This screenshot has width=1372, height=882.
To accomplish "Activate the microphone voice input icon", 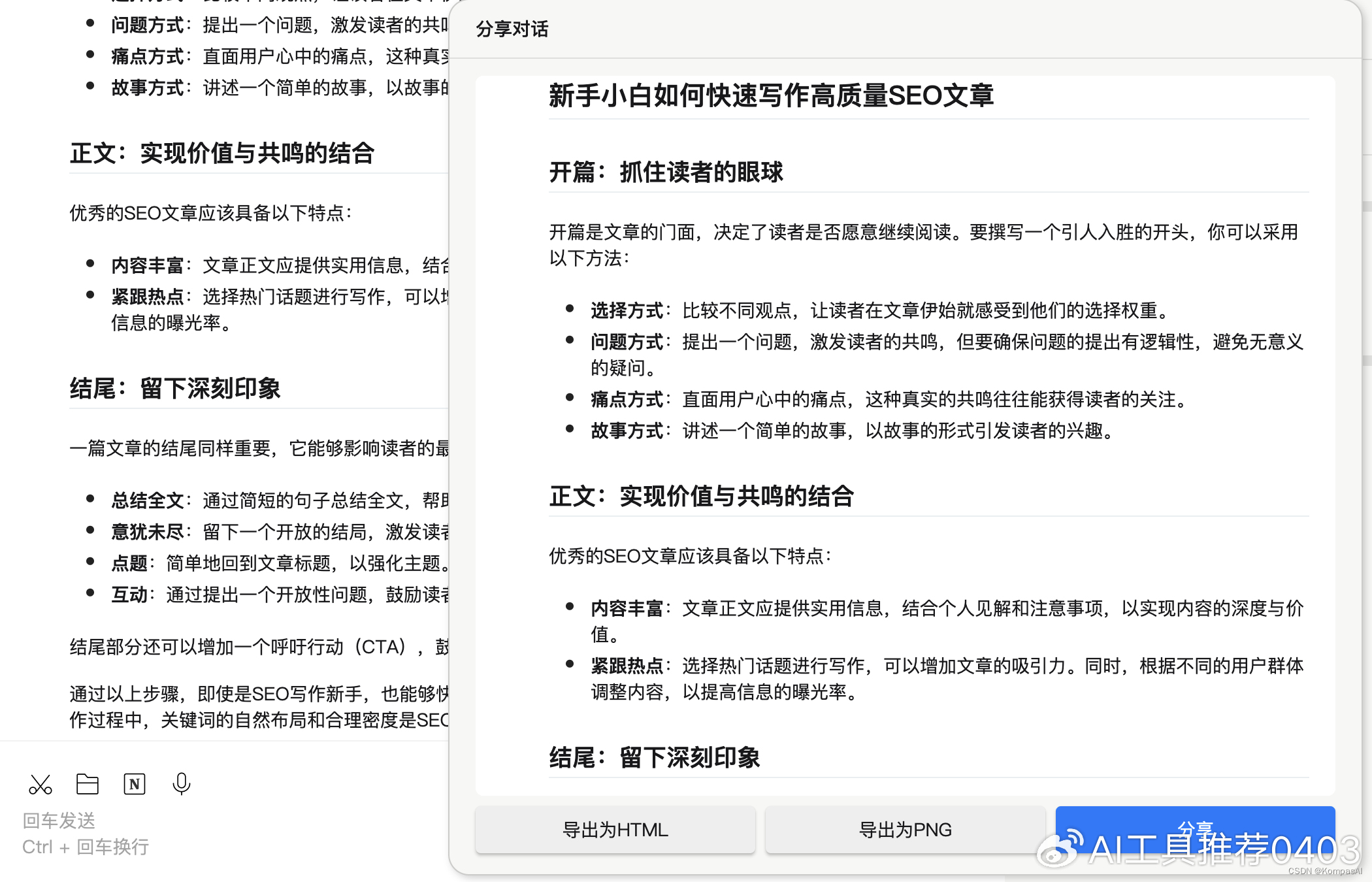I will pos(182,784).
